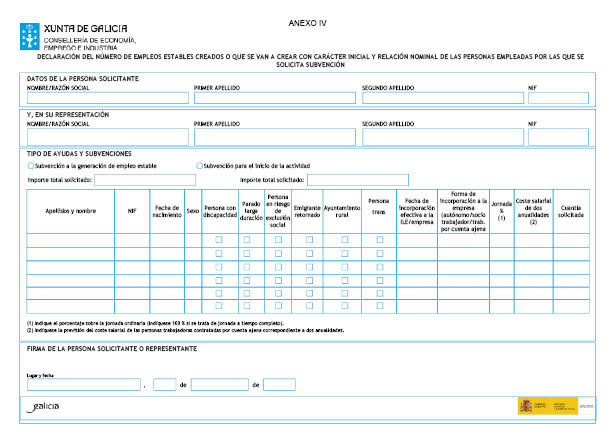The width and height of the screenshot is (615, 439).
Task: Click the 'Parado larga duración' column header
Action: 251,211
